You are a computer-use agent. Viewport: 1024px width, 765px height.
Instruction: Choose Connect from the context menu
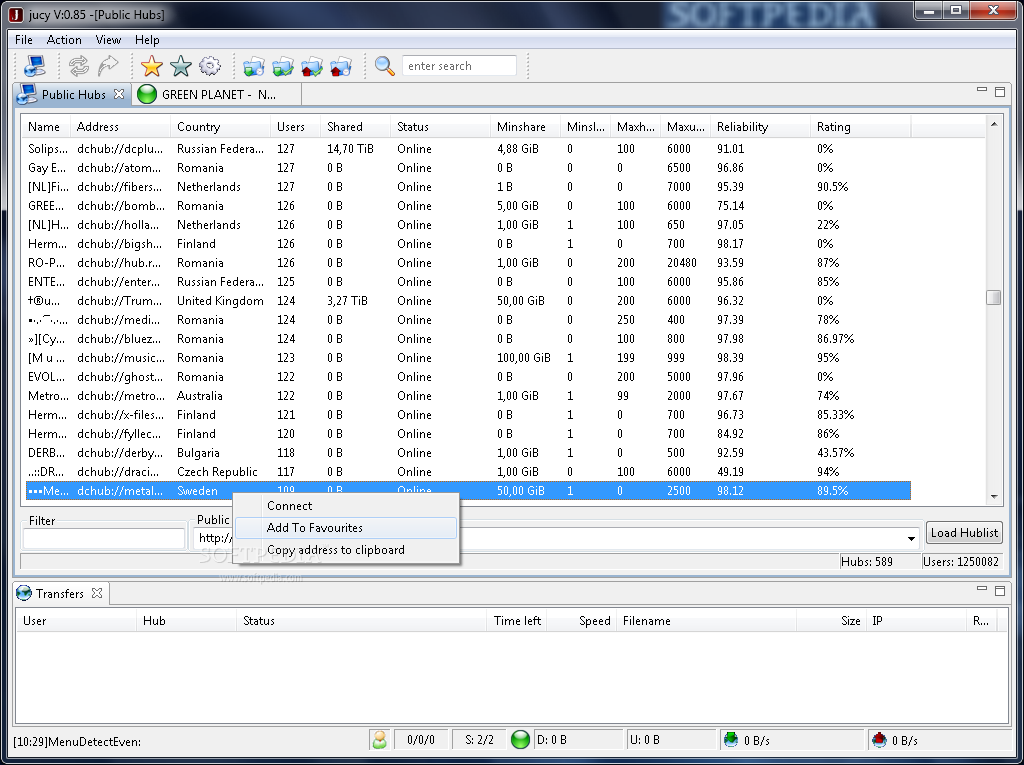[346, 506]
